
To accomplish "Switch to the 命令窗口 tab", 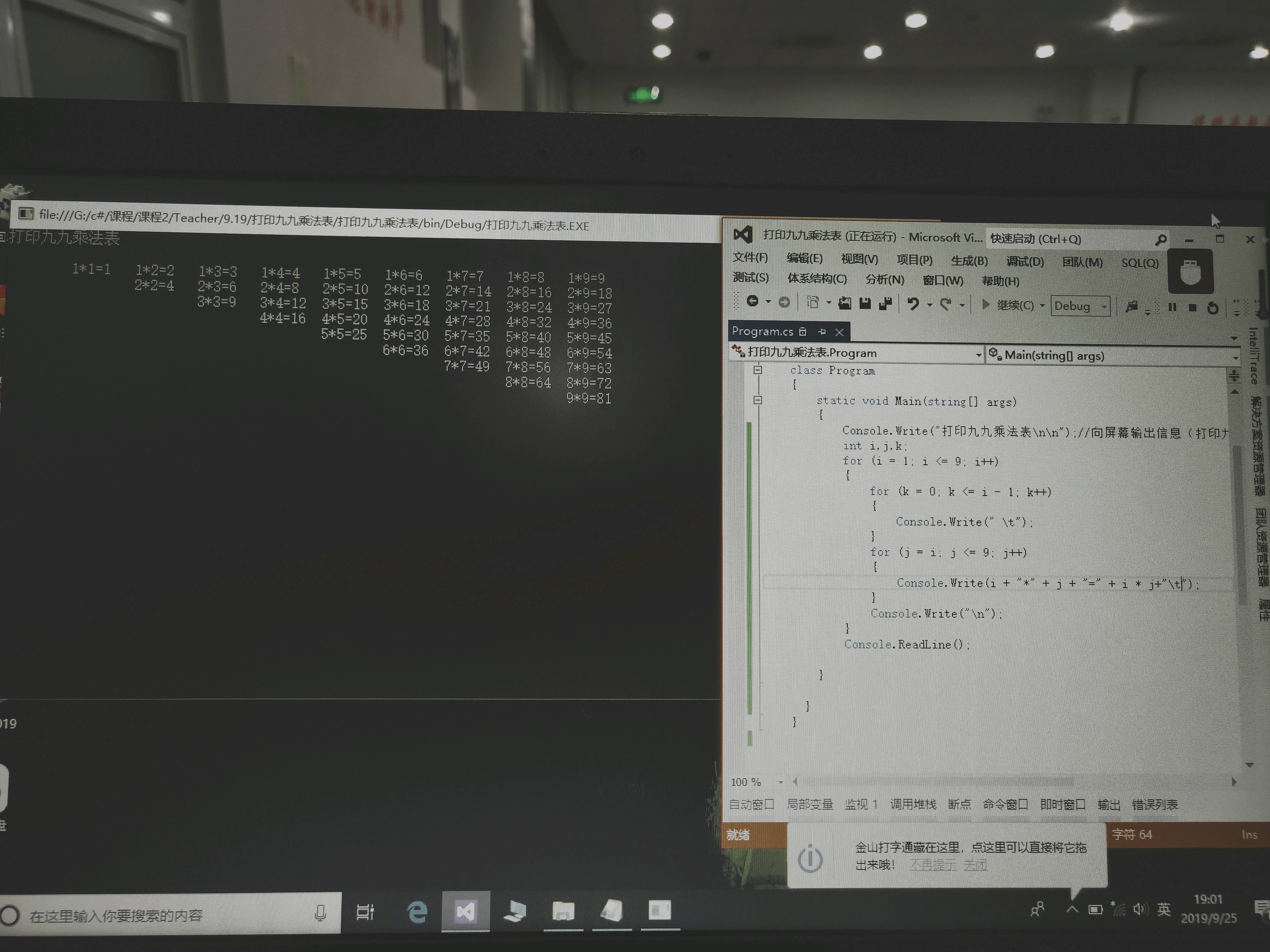I will [1005, 805].
